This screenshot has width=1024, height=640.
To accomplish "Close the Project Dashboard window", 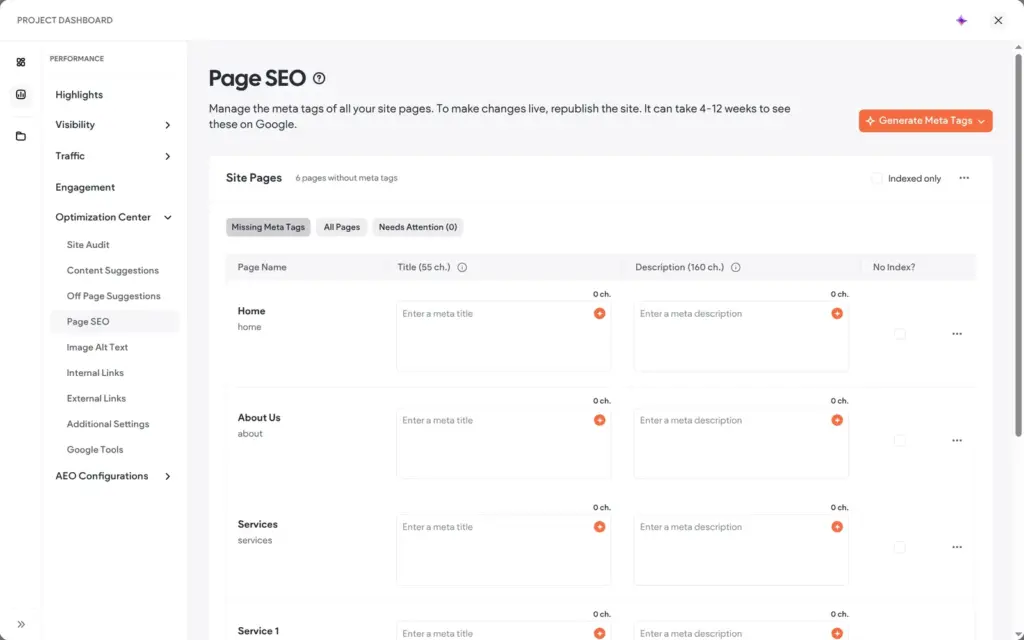I will [x=998, y=20].
